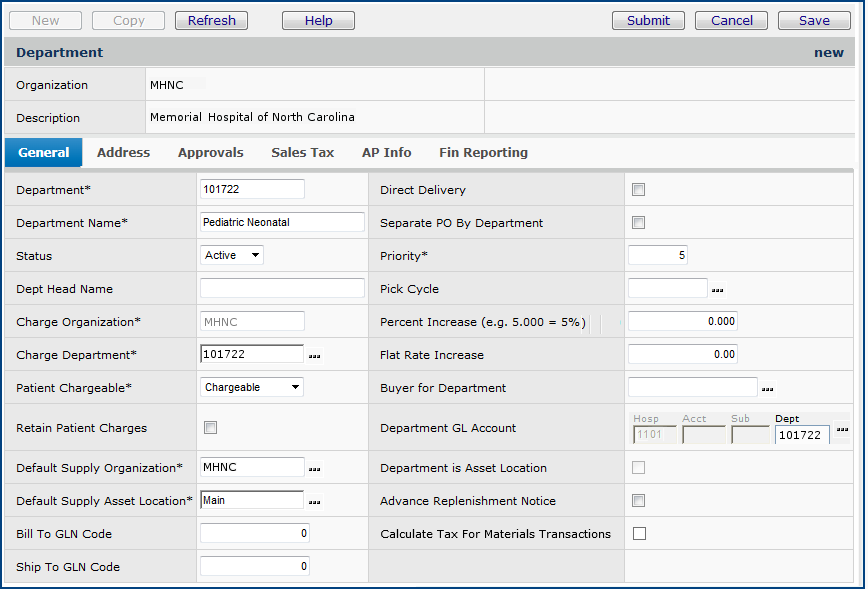This screenshot has height=589, width=868.
Task: Enable Advance Replenishment Notice checkbox
Action: (x=639, y=501)
